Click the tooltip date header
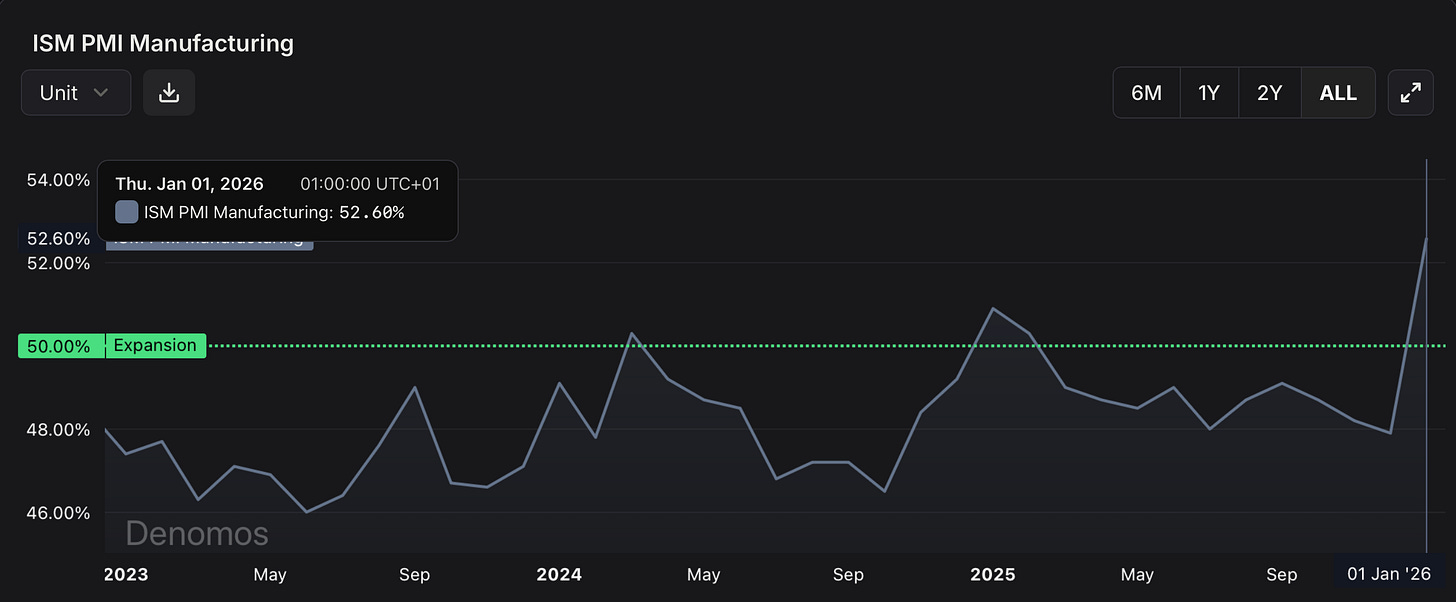 point(189,183)
